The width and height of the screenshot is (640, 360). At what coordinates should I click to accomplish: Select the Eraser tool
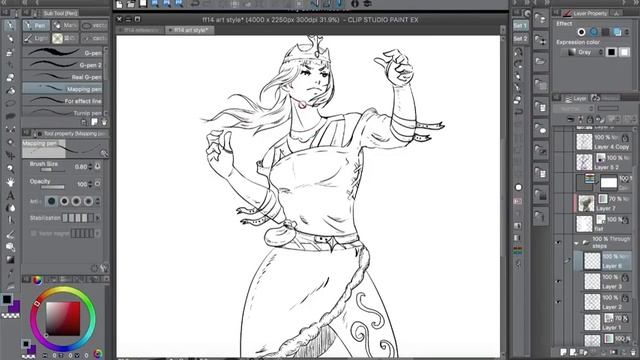click(11, 77)
